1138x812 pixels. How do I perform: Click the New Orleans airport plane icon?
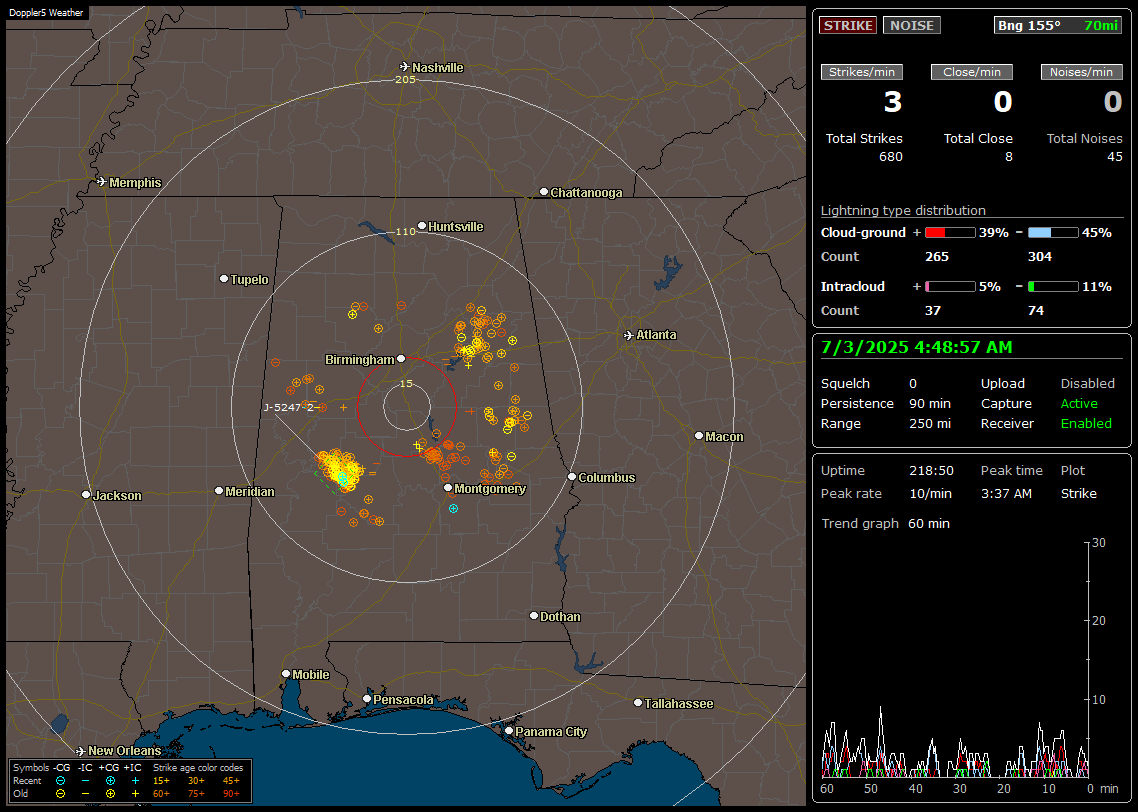click(81, 751)
